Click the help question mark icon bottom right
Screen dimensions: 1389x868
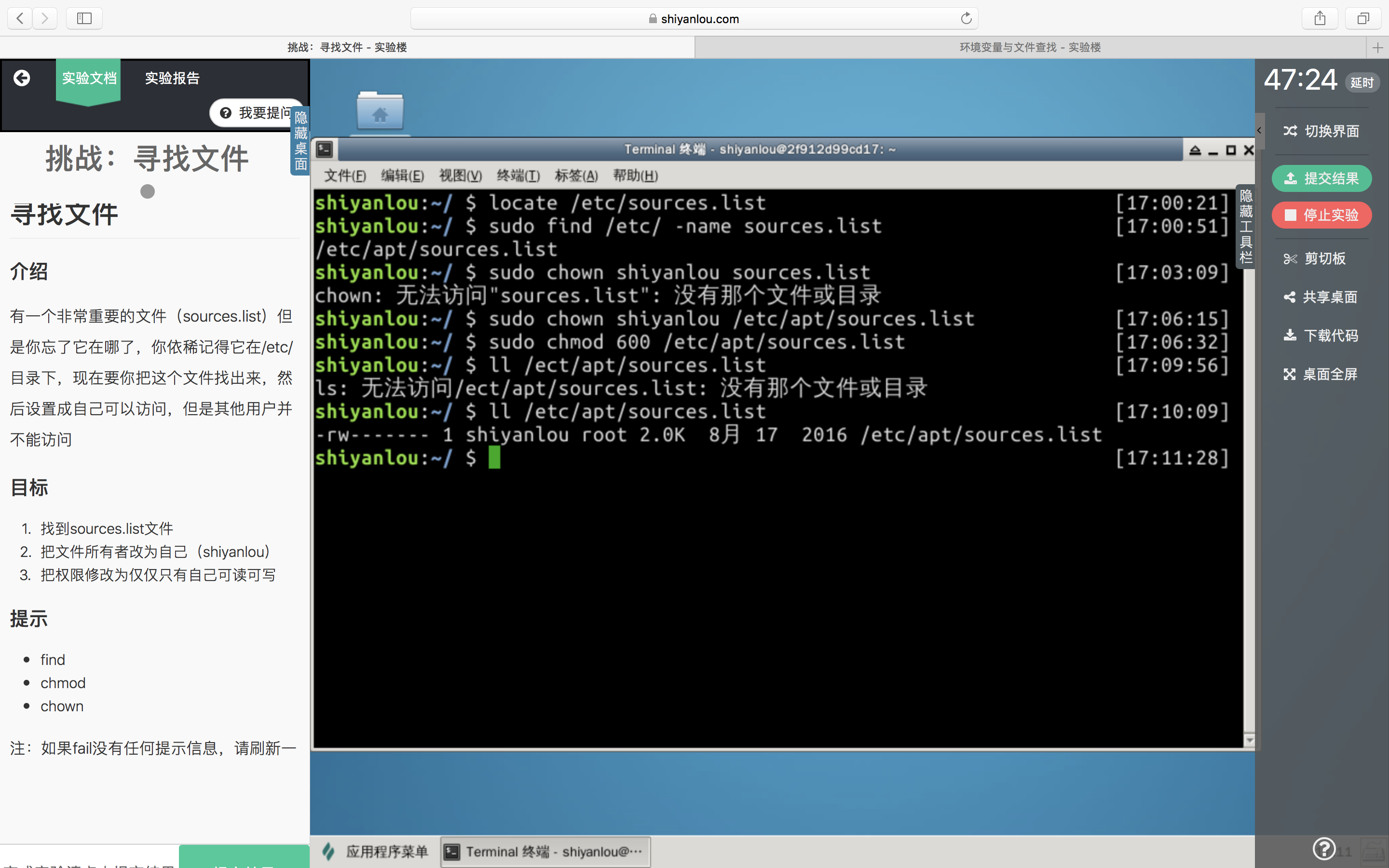coord(1323,848)
